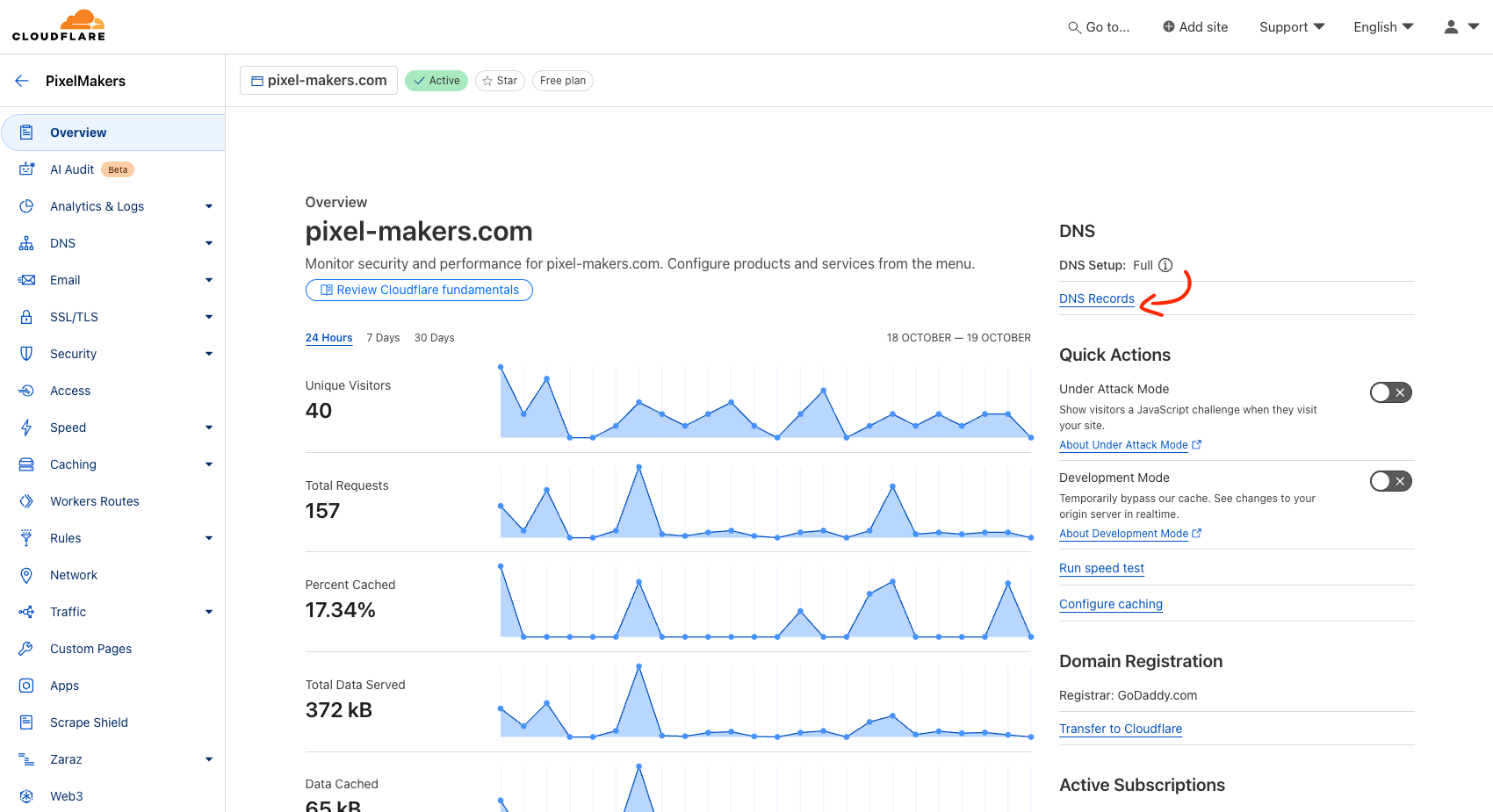Expand the Email sidebar menu arrow

[209, 280]
